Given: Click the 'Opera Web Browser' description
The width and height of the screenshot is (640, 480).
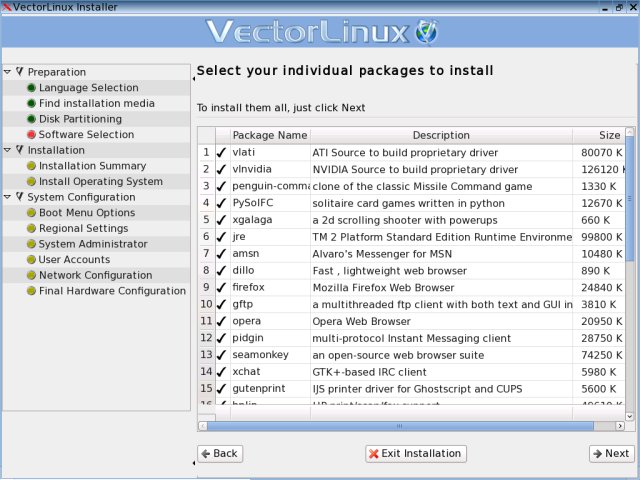Looking at the screenshot, I should [x=361, y=321].
